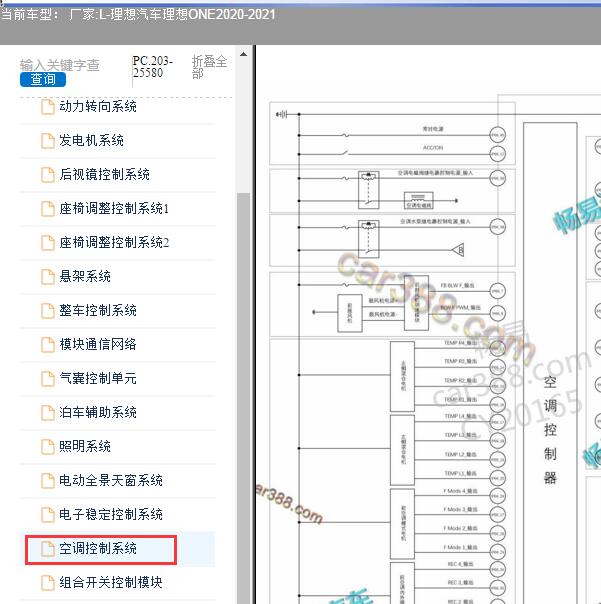This screenshot has height=604, width=601.
Task: Click the document icon beside 整车控制系统
Action: [48, 310]
